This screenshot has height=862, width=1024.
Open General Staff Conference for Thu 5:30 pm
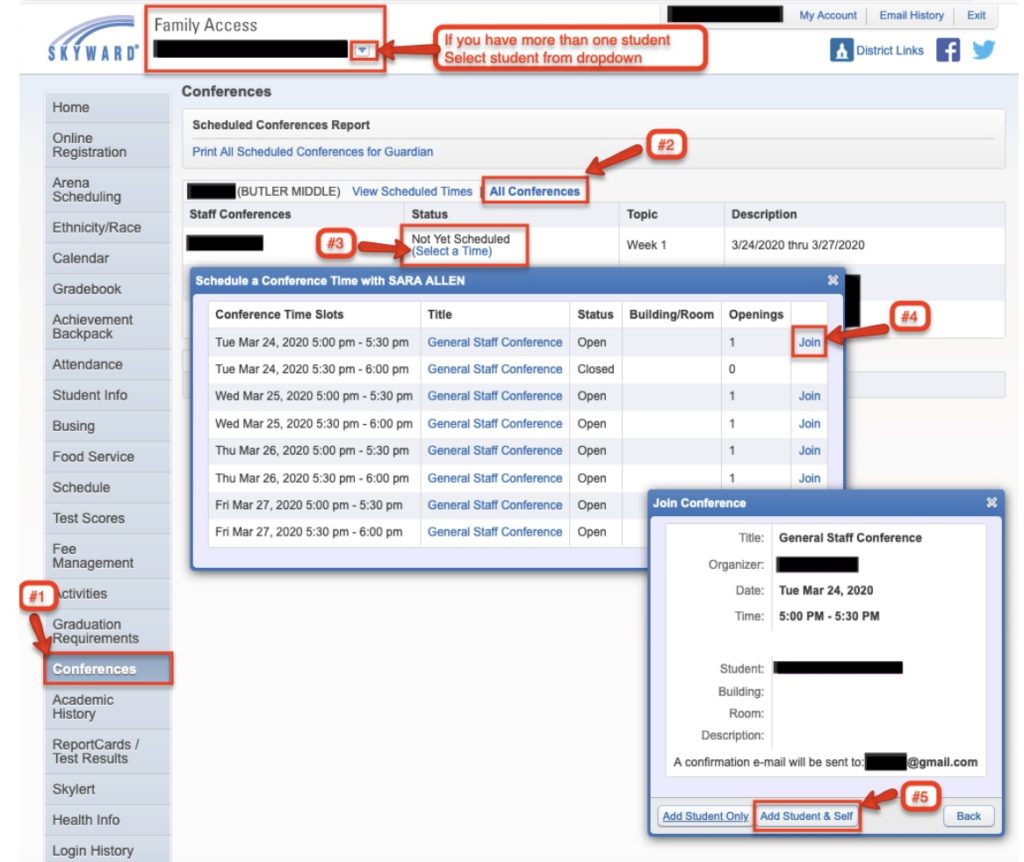coord(494,478)
